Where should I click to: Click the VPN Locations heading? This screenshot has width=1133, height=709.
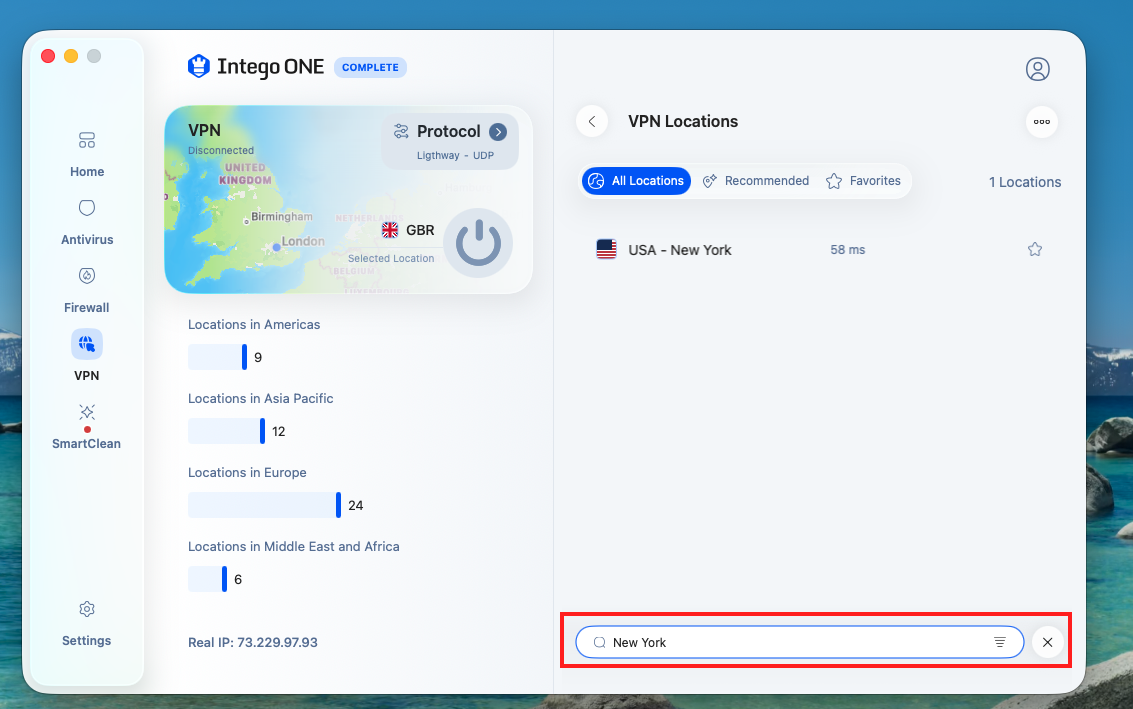coord(683,121)
